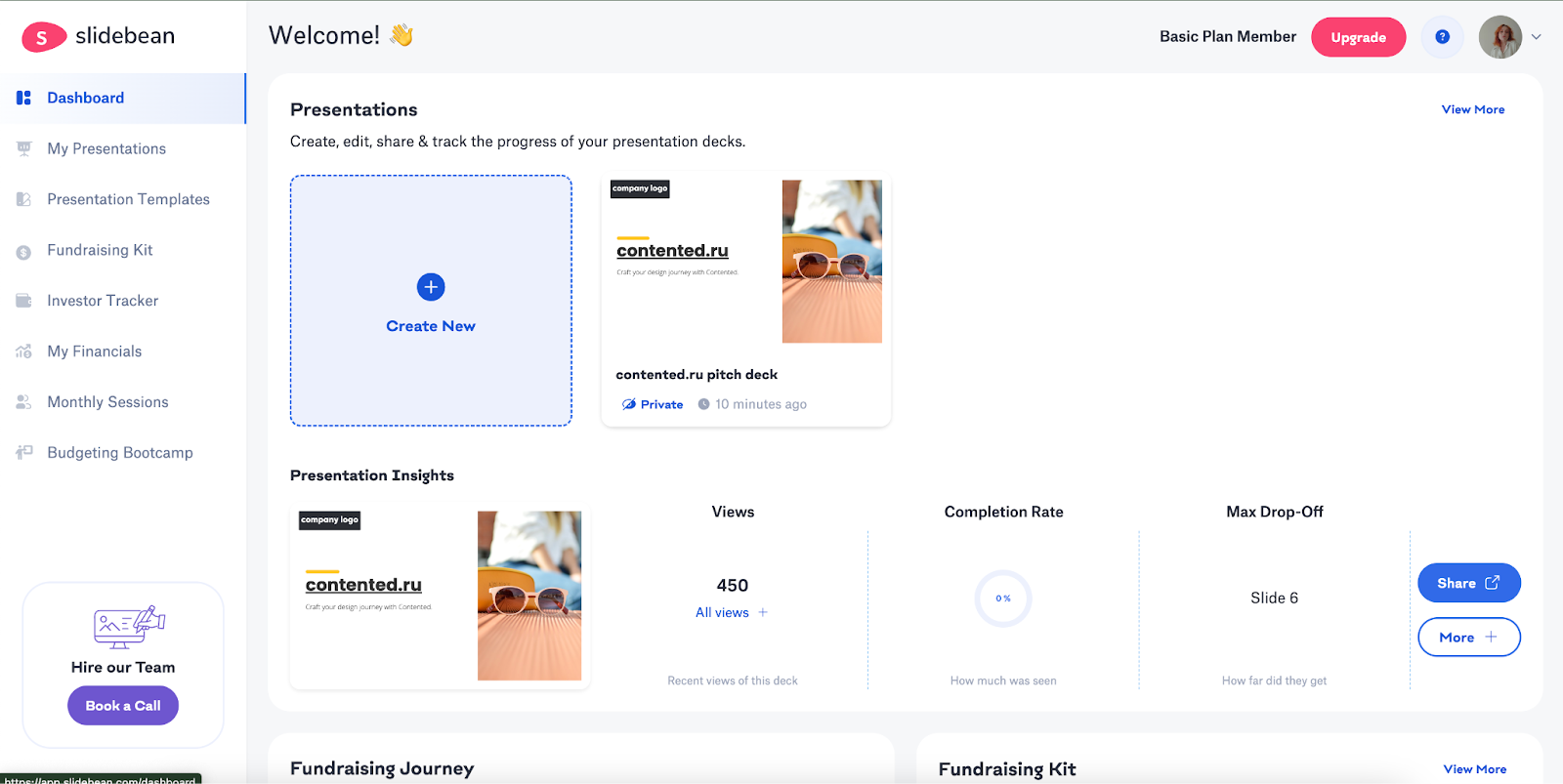This screenshot has width=1563, height=784.
Task: Click the Views column heading
Action: 733,512
